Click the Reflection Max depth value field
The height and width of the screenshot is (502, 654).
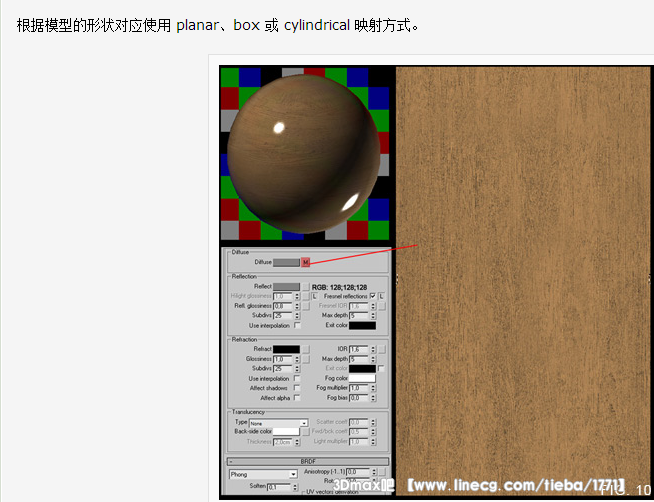click(x=359, y=316)
